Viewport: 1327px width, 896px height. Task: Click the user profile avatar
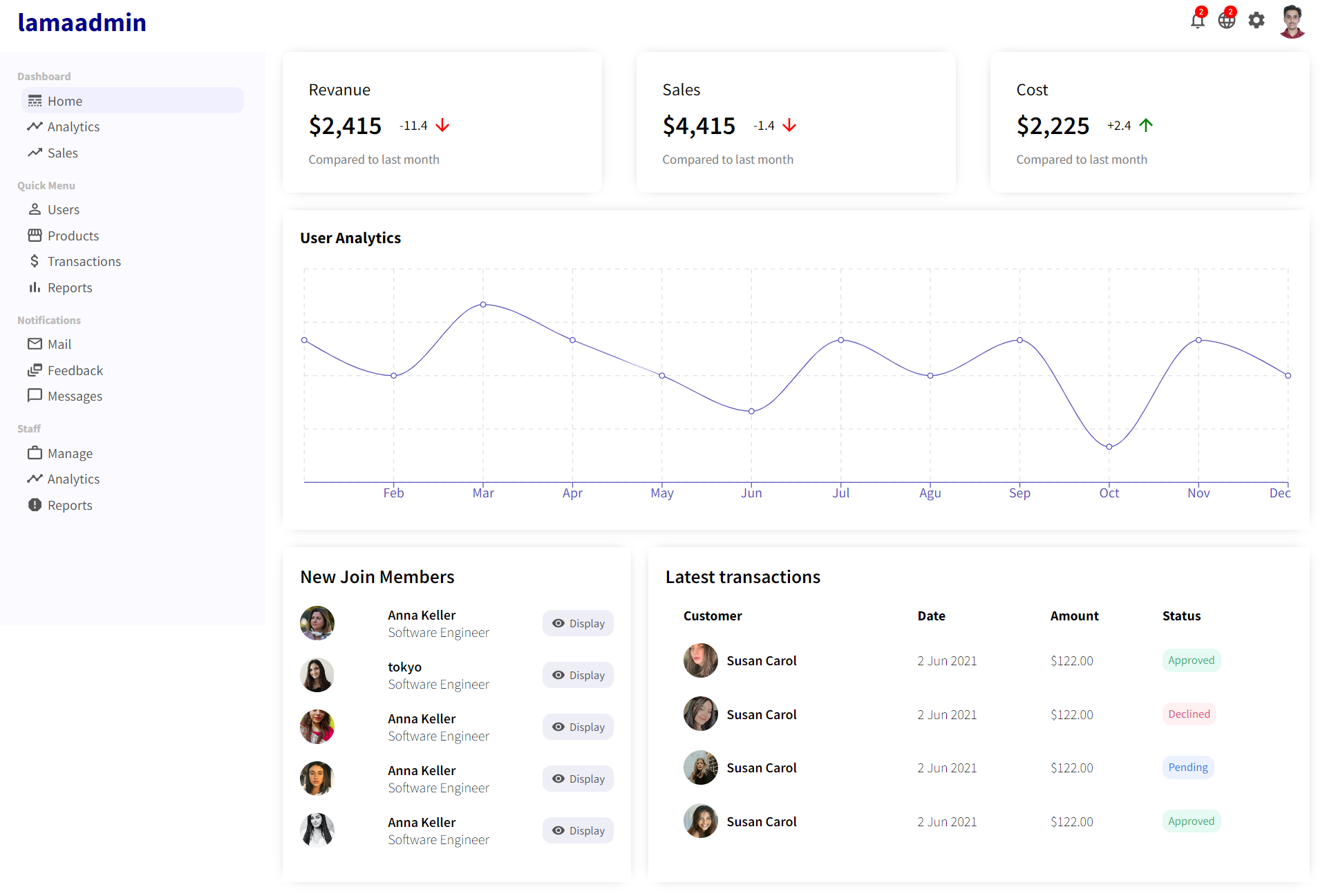tap(1292, 21)
